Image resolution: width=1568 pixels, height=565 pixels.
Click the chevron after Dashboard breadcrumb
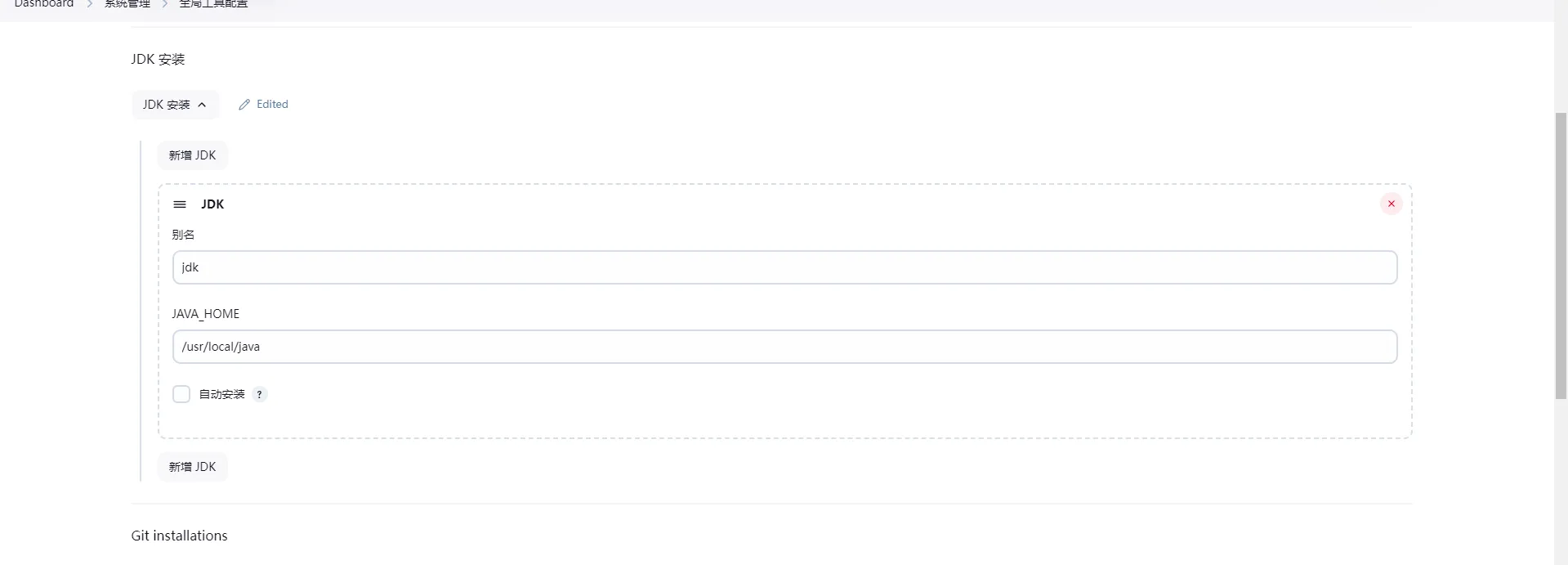pos(90,4)
